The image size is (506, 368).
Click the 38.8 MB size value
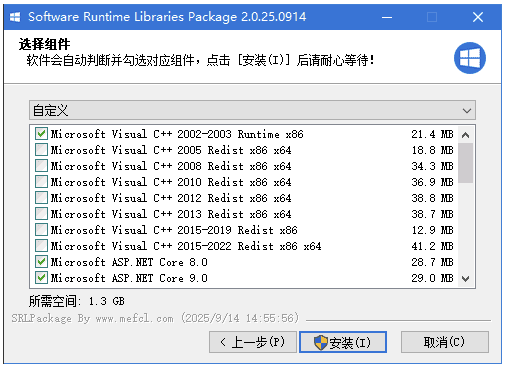pos(432,198)
